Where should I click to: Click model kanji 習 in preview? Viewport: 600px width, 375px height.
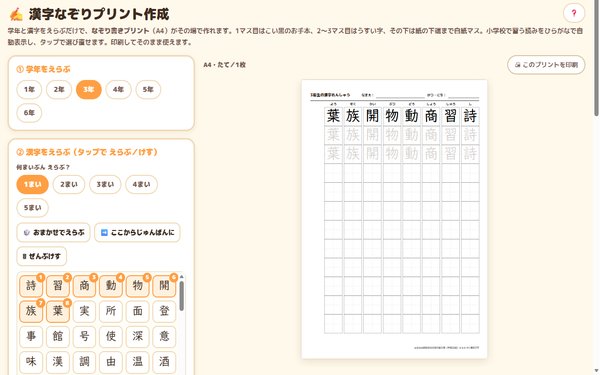451,116
